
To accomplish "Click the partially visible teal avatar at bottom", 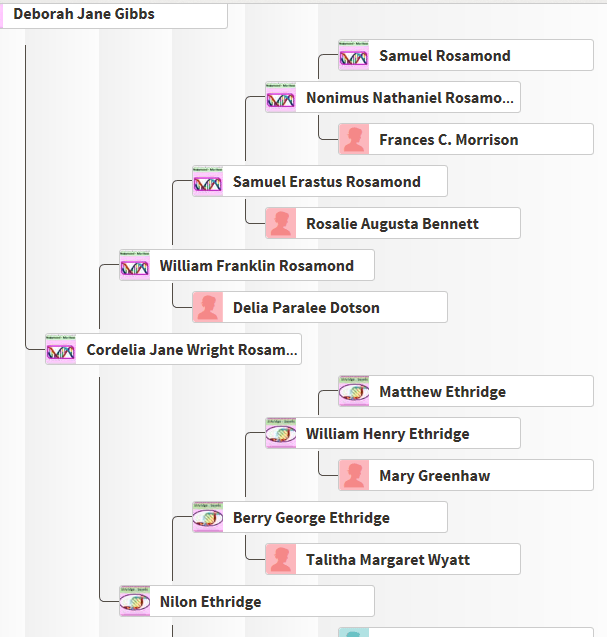I will coord(354,632).
